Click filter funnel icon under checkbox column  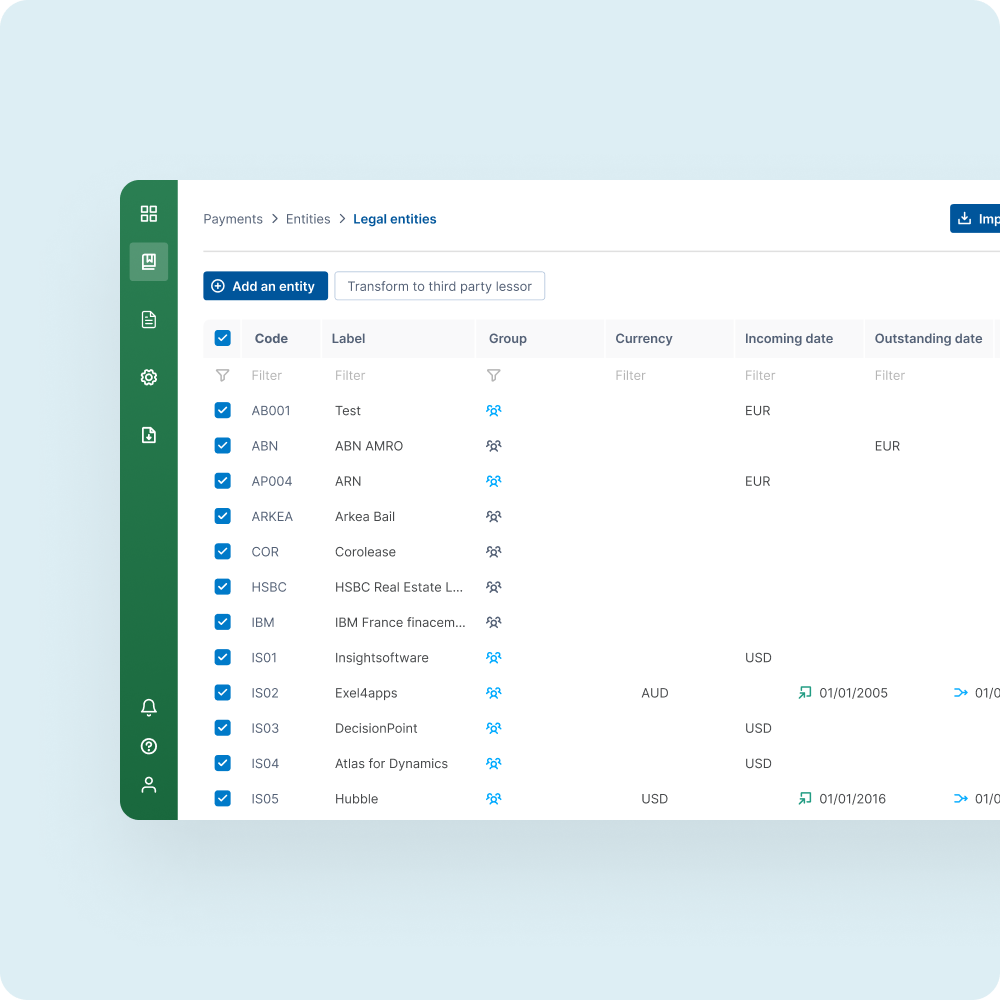[x=223, y=376]
